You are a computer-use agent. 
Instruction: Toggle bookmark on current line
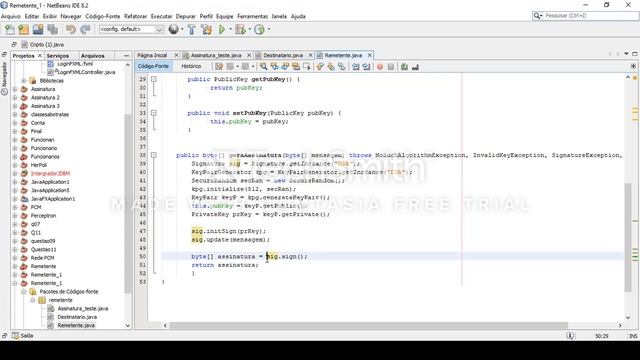pyautogui.click(x=342, y=67)
